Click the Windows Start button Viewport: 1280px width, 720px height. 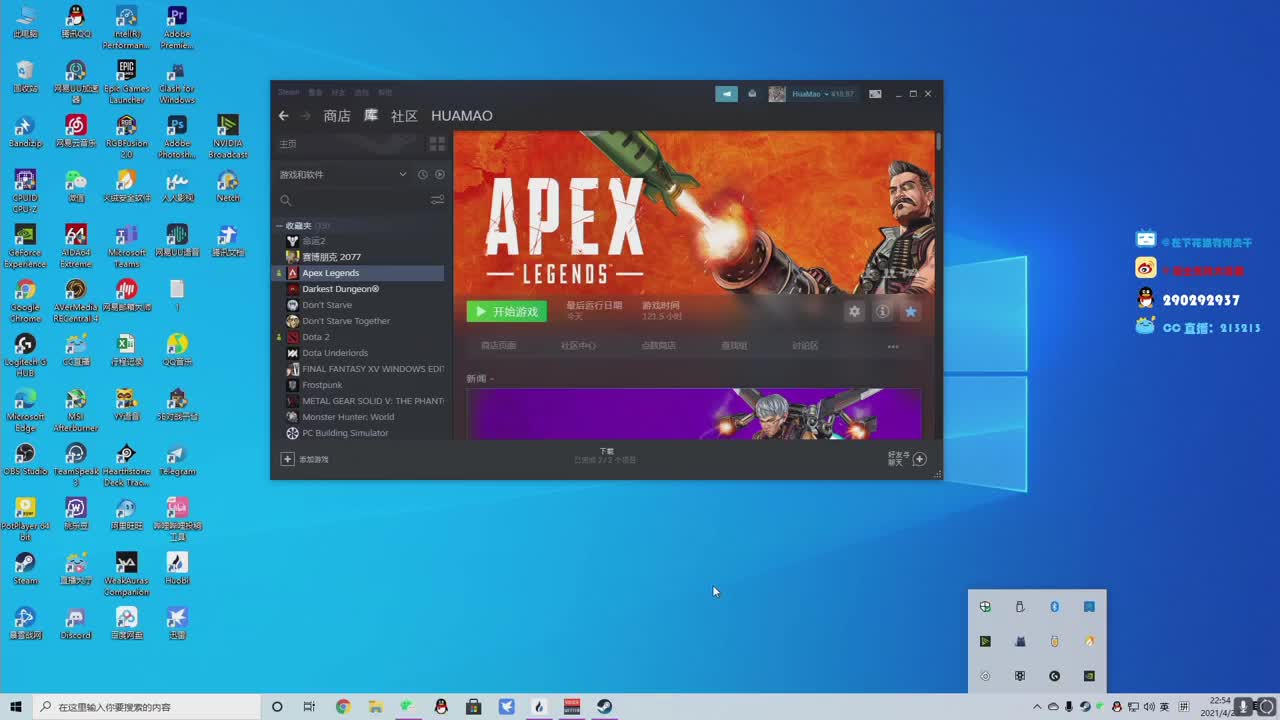tap(16, 707)
